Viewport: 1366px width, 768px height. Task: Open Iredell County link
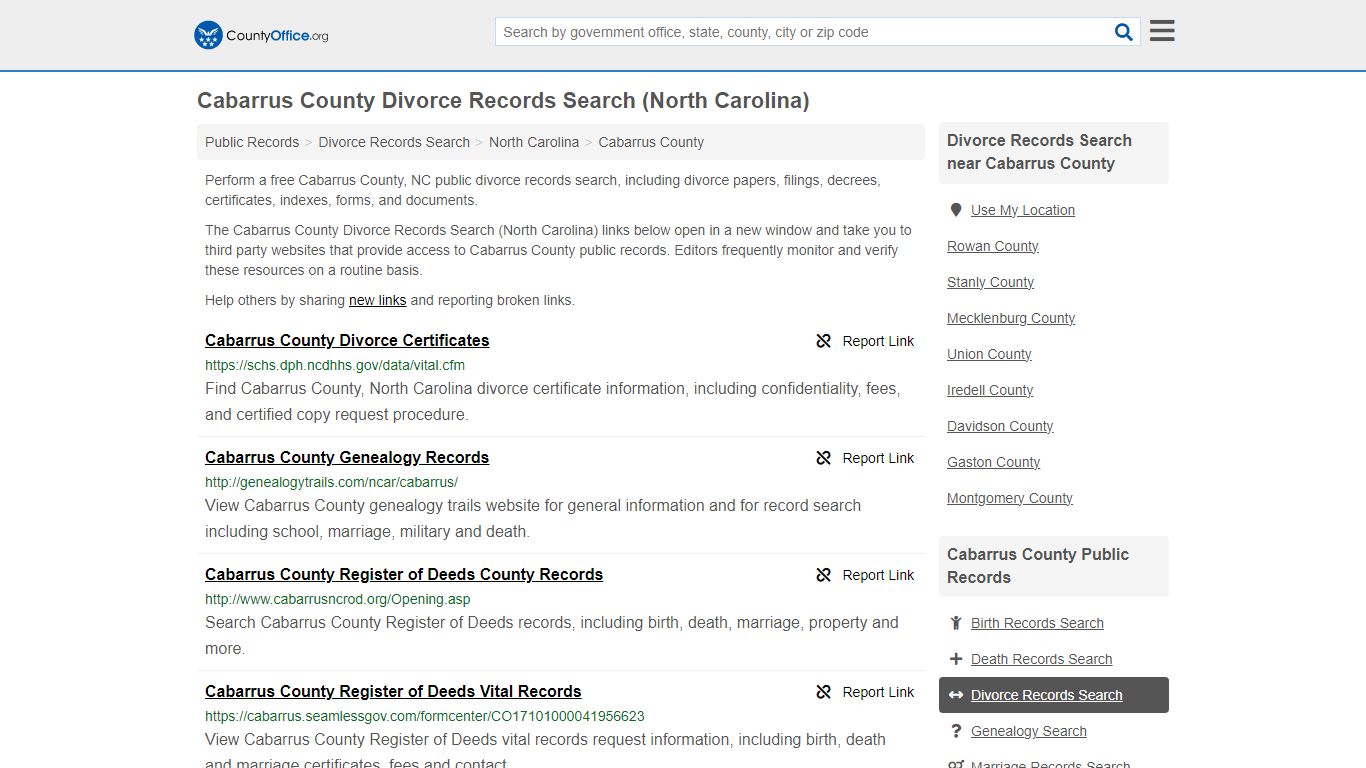pyautogui.click(x=990, y=390)
